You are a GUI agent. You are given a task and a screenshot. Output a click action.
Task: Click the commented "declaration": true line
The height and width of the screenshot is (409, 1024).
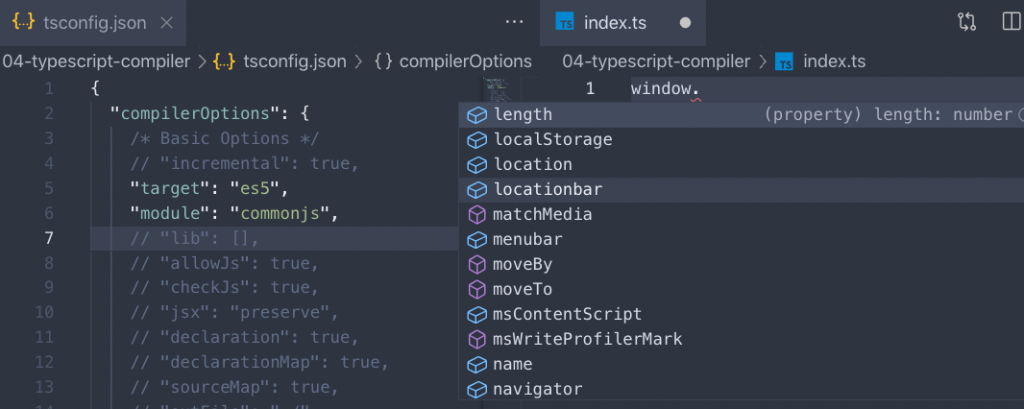pyautogui.click(x=245, y=338)
